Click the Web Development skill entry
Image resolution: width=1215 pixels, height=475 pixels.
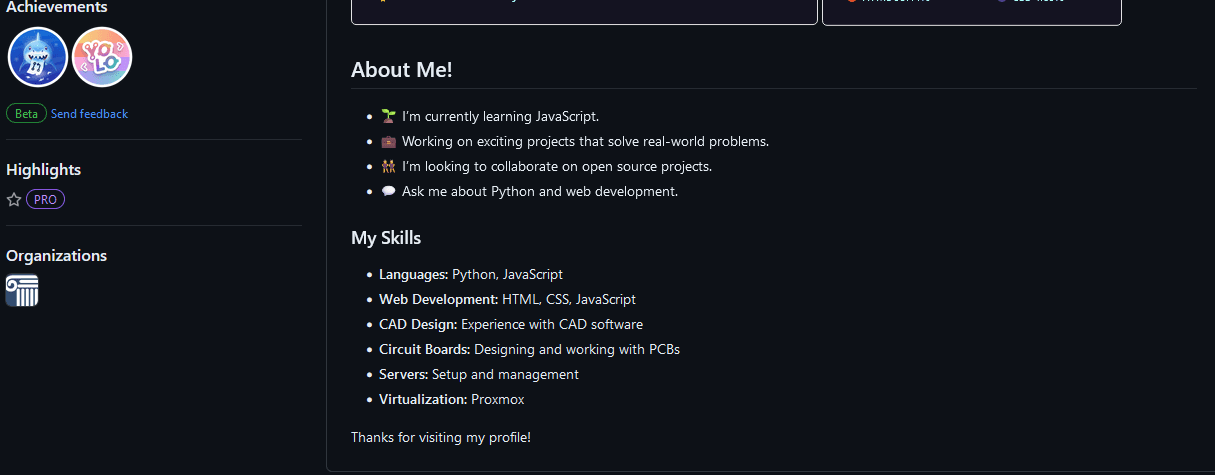pyautogui.click(x=507, y=299)
